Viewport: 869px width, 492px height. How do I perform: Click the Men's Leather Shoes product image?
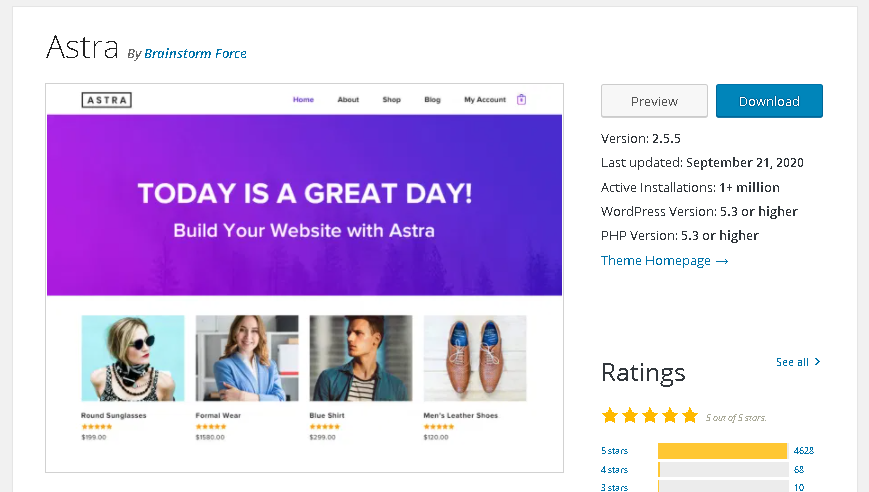pos(475,358)
